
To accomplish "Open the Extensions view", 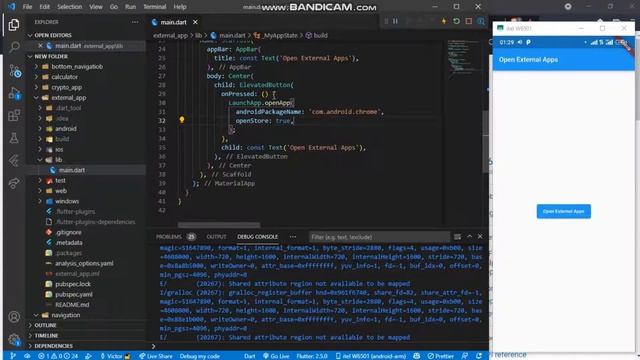I will click(14, 116).
